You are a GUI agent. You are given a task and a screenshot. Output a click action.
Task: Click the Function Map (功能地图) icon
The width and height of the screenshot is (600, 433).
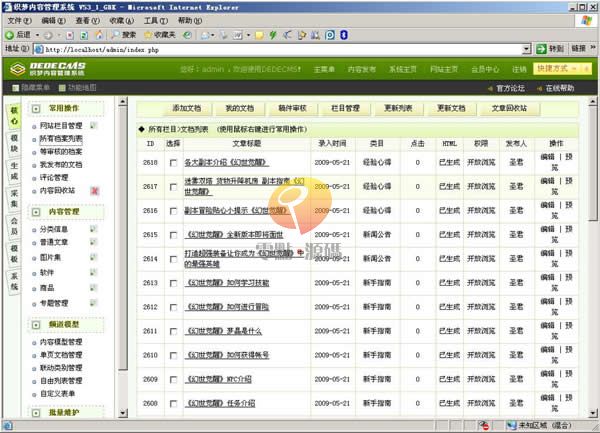(x=62, y=88)
